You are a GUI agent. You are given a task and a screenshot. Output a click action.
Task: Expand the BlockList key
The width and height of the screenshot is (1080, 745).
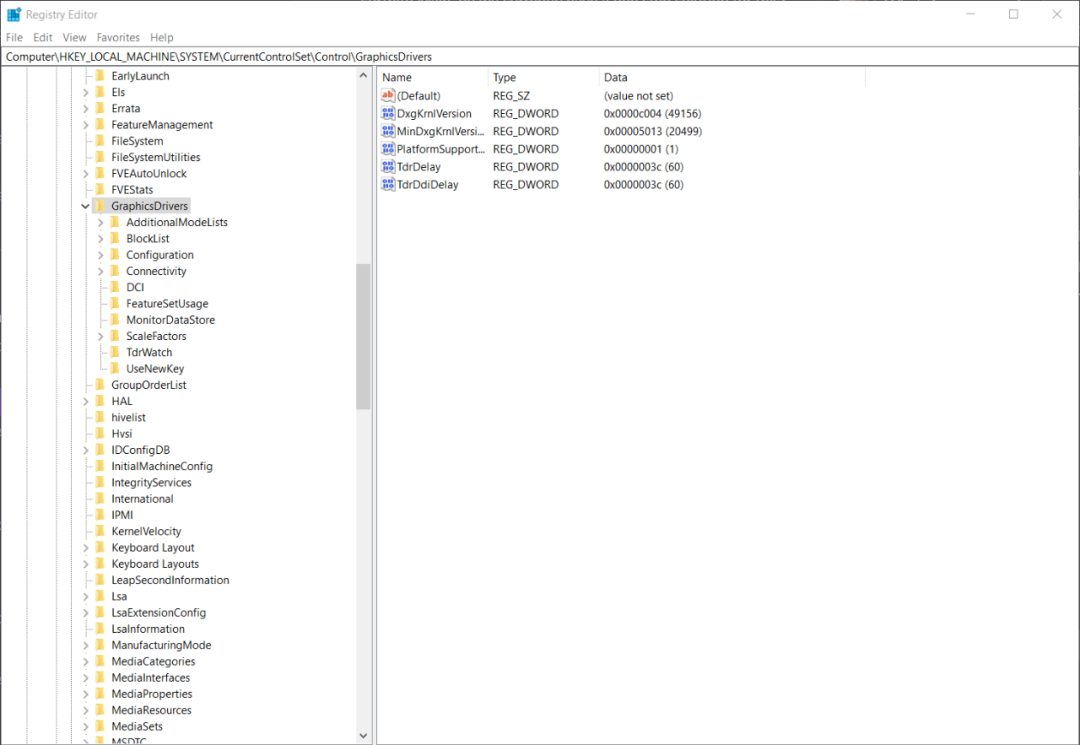101,238
